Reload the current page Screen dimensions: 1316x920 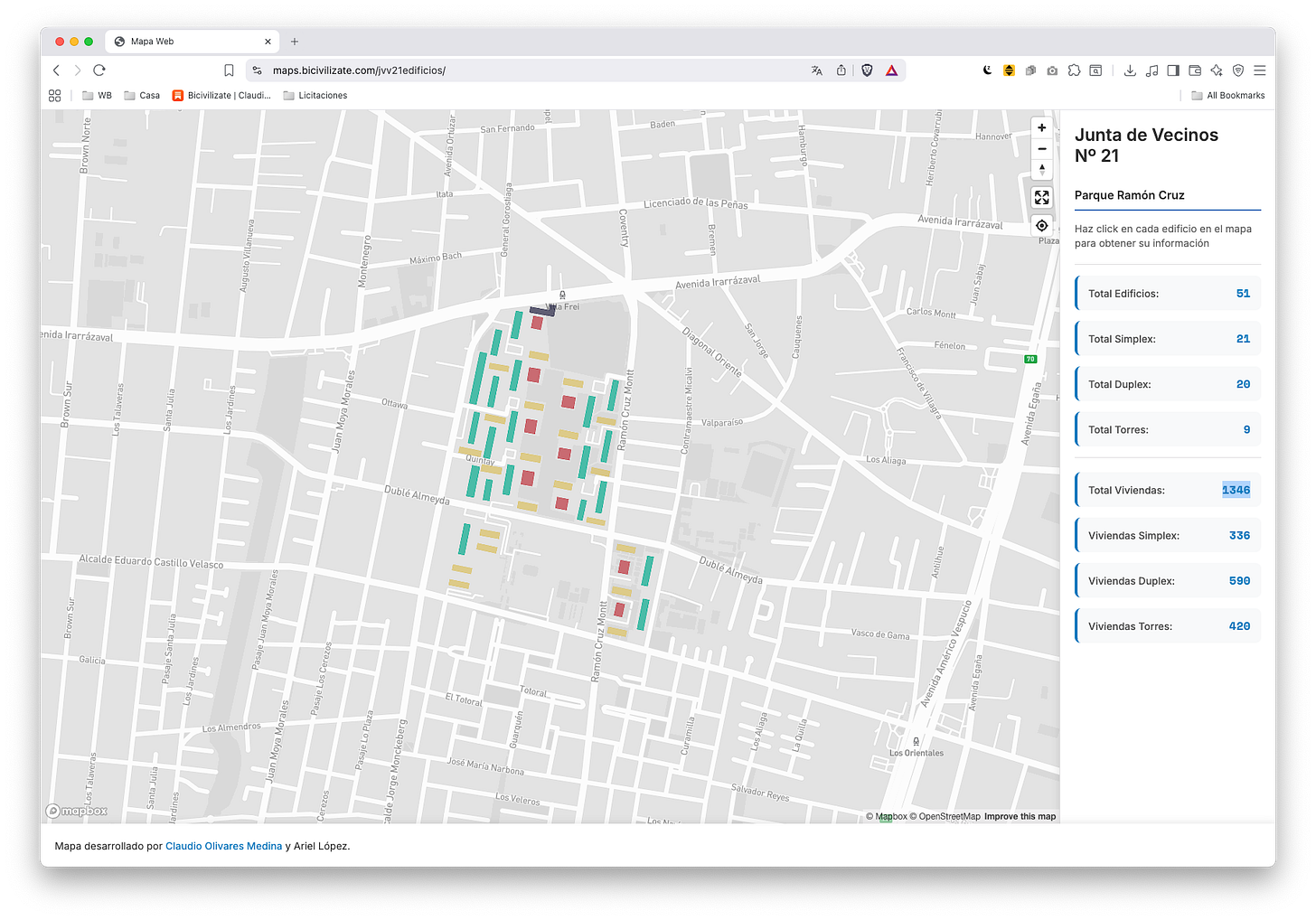click(x=99, y=70)
